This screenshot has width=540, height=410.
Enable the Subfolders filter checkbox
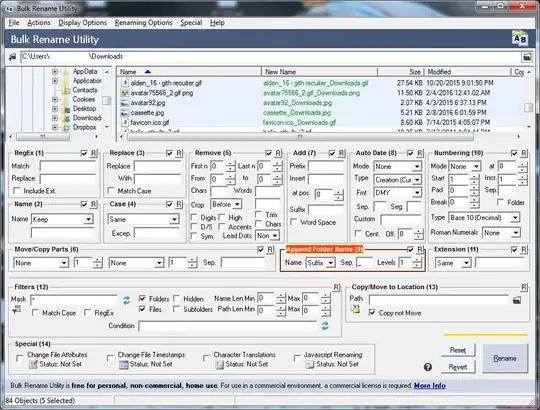[x=176, y=309]
